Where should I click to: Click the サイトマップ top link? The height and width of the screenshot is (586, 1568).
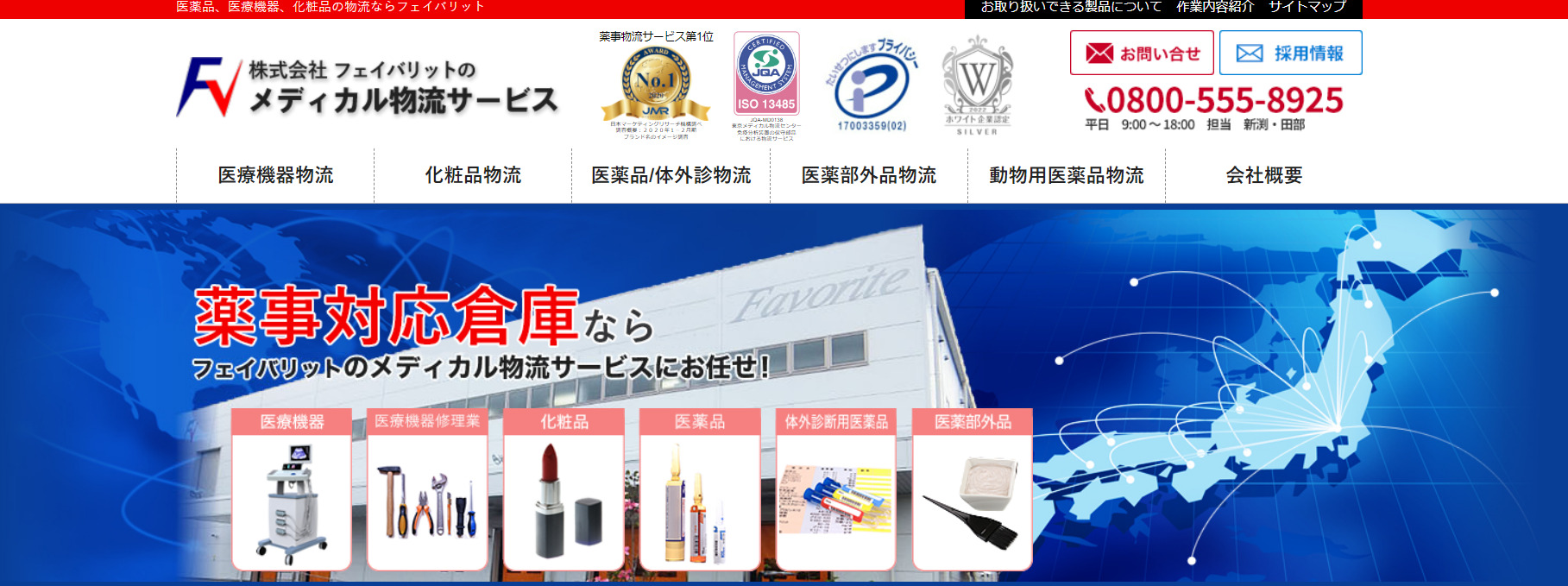click(1307, 7)
